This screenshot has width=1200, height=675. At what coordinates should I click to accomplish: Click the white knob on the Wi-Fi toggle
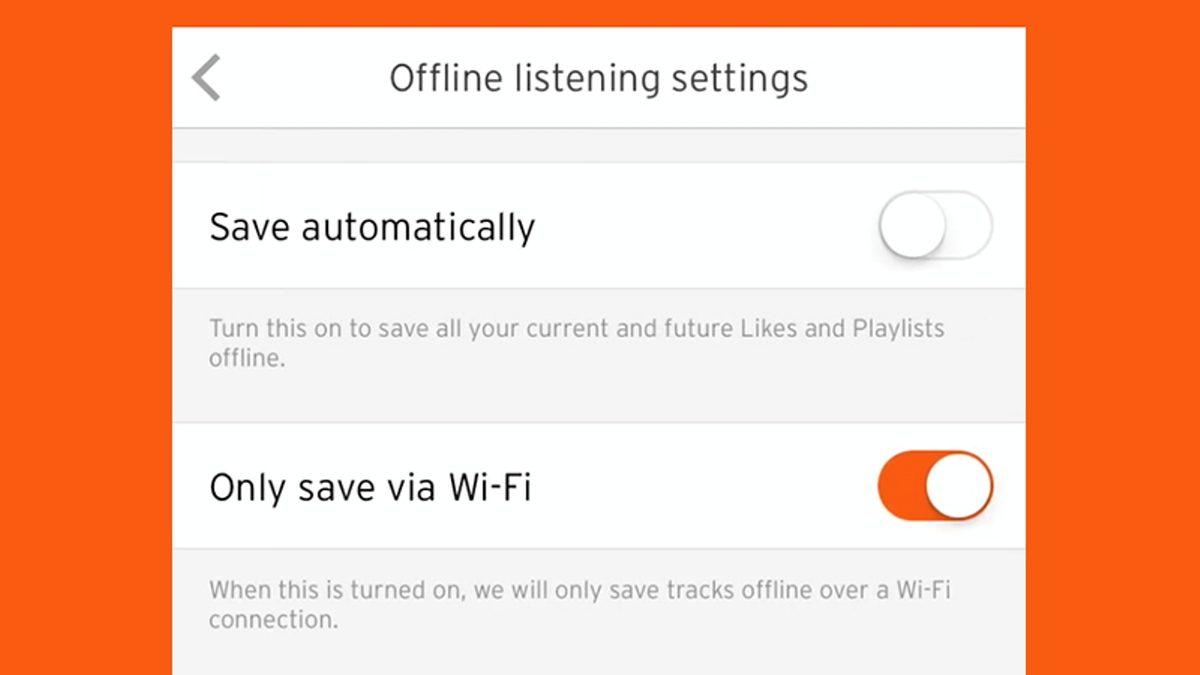[x=957, y=485]
